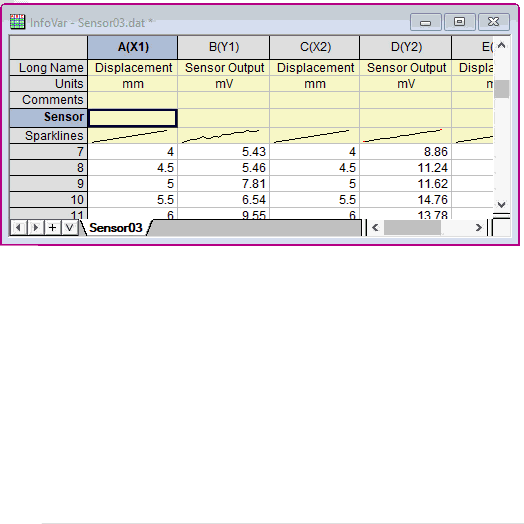The height and width of the screenshot is (524, 524).
Task: Click the Comments row label
Action: (x=49, y=100)
